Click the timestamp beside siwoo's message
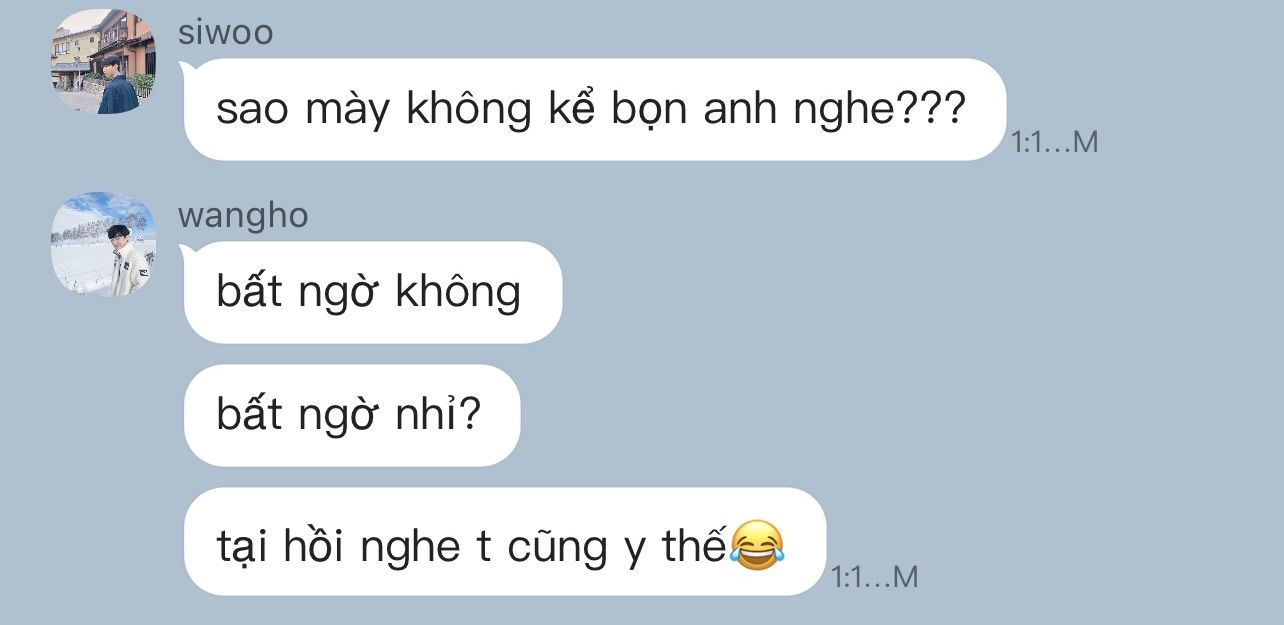 pyautogui.click(x=1055, y=143)
